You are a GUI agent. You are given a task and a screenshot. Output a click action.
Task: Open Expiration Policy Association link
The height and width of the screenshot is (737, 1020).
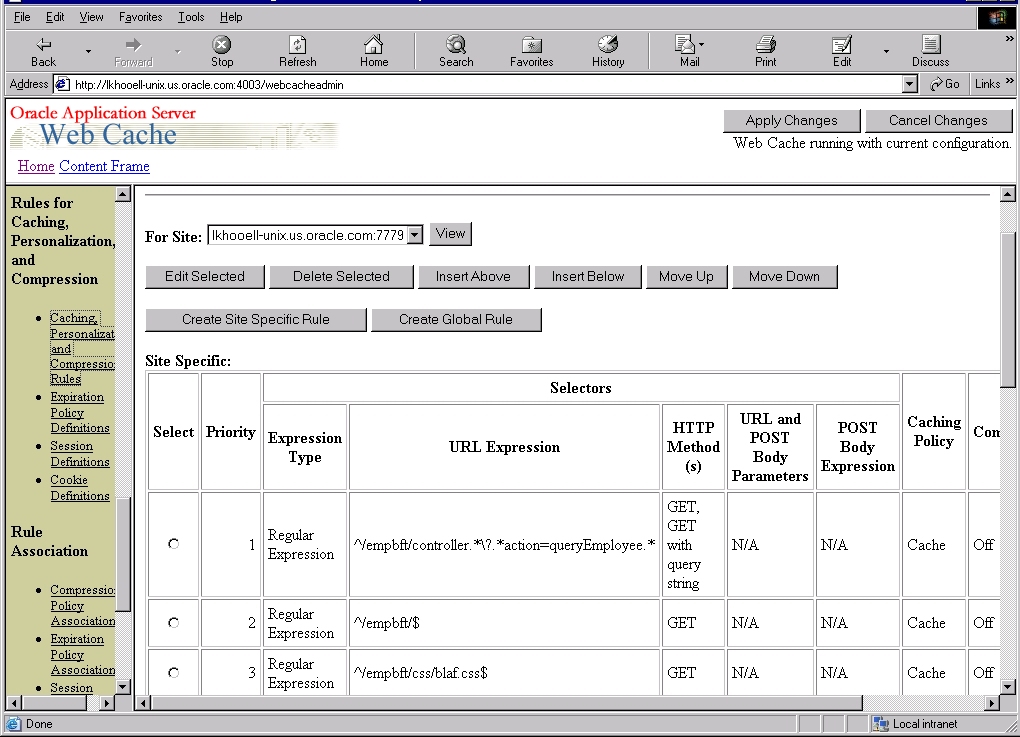83,655
